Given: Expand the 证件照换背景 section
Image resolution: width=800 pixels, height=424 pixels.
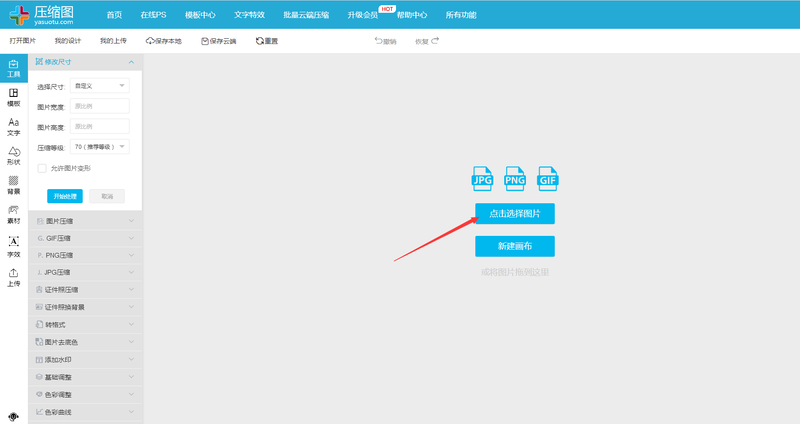Looking at the screenshot, I should coord(85,307).
